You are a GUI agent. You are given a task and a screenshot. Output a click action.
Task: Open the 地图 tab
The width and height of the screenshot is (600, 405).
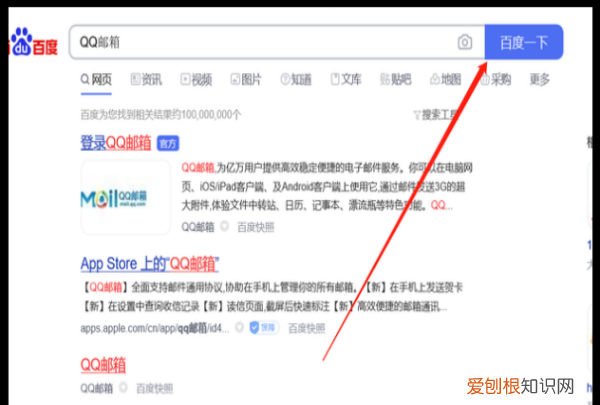445,80
